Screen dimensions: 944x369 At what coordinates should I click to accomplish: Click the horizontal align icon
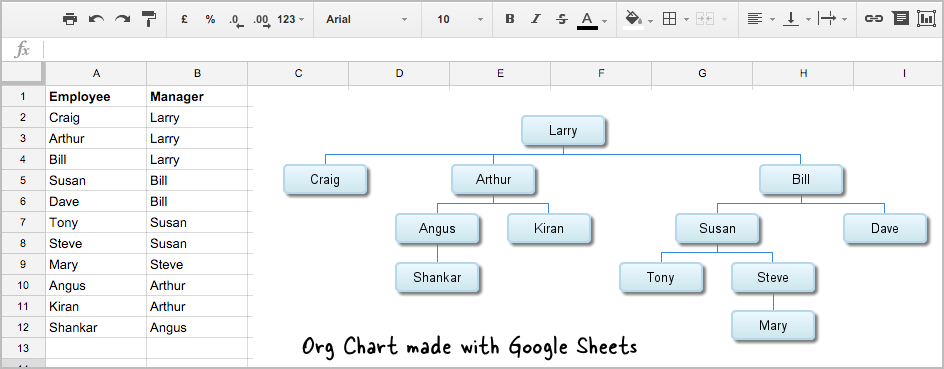pyautogui.click(x=754, y=19)
